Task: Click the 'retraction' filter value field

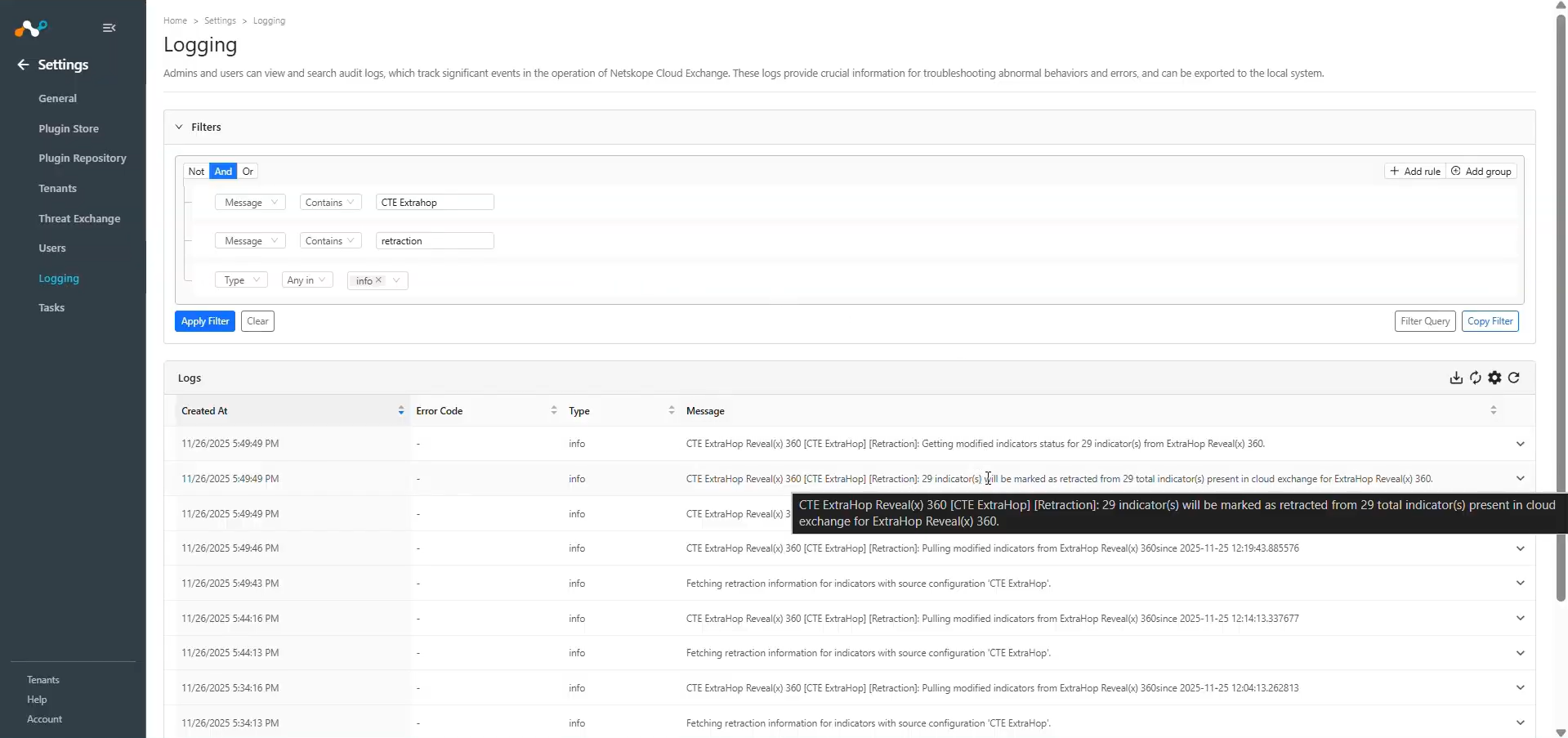Action: tap(435, 241)
